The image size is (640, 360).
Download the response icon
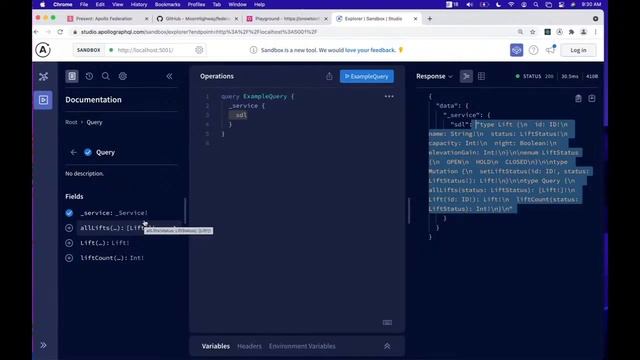[592, 98]
